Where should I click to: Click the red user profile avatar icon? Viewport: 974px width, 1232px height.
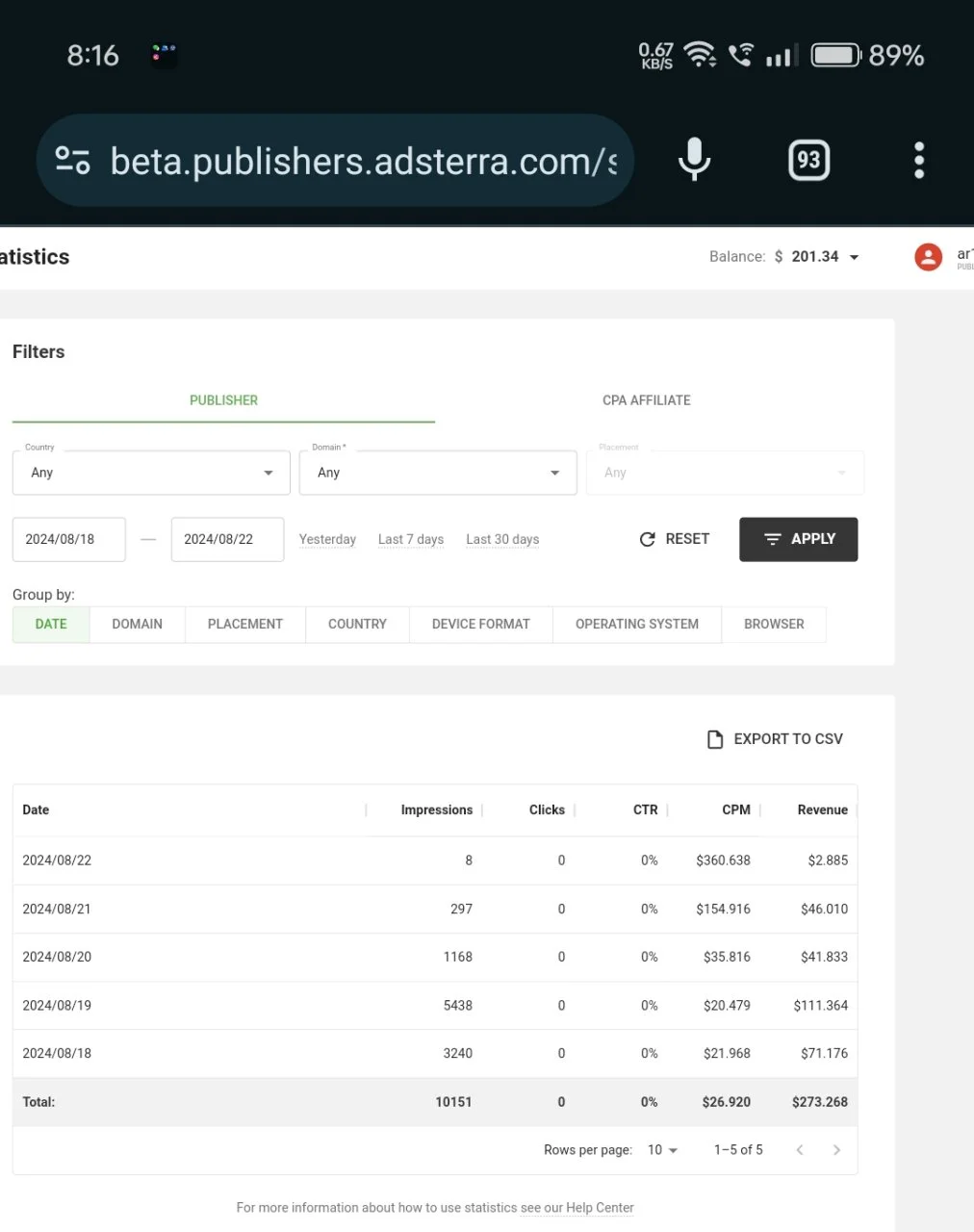point(928,256)
